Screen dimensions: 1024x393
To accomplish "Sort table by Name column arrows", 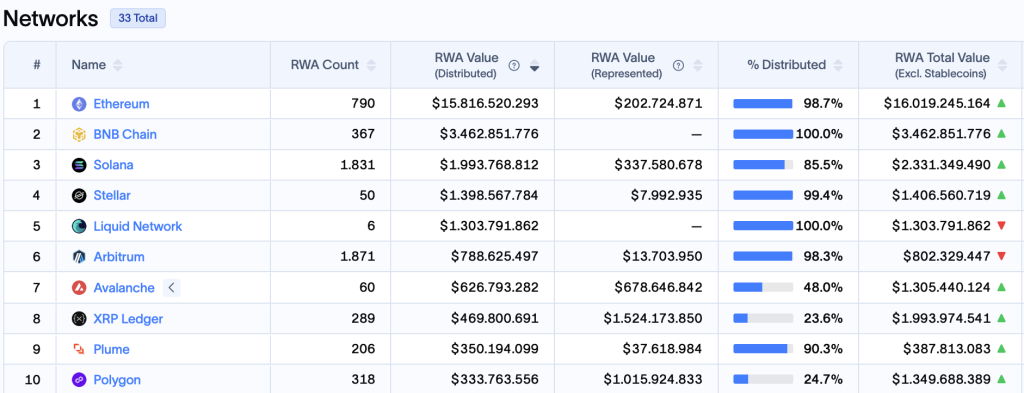I will 118,65.
